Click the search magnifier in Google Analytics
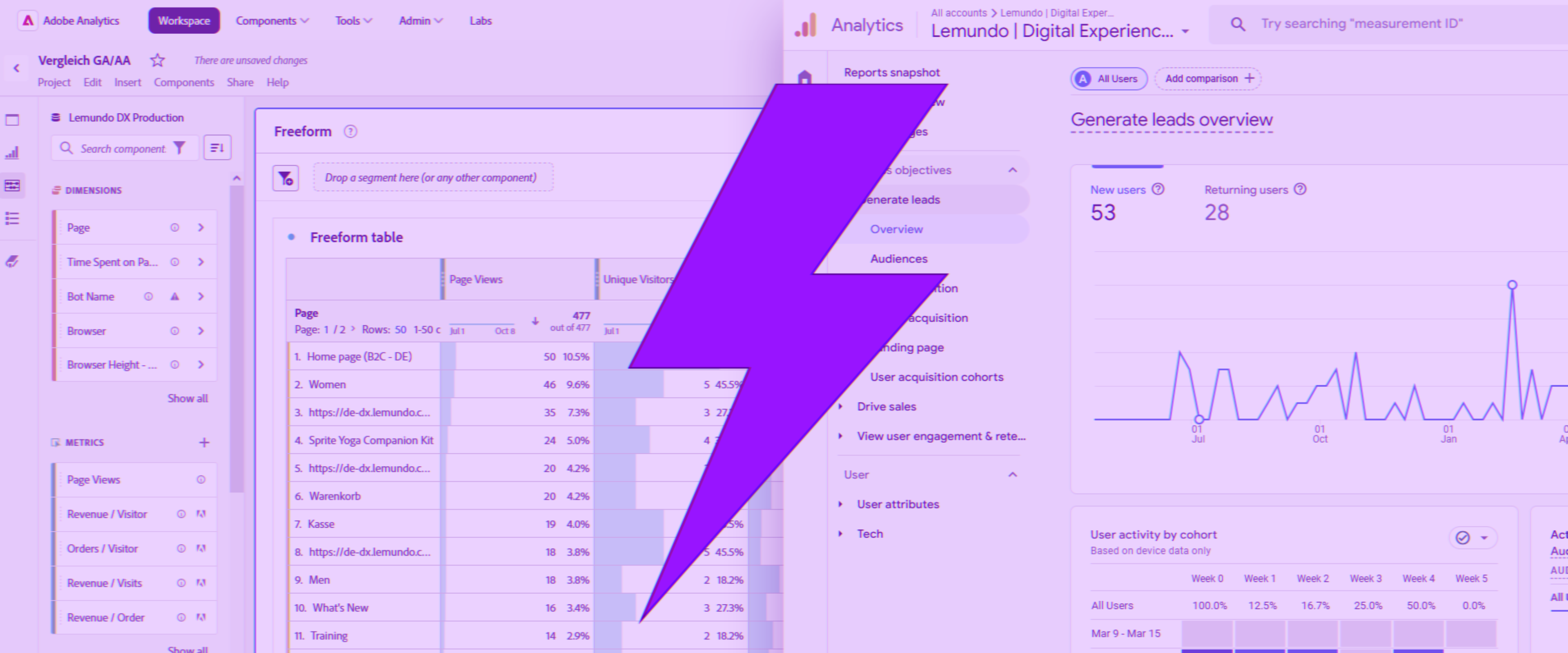The image size is (1568, 653). click(1238, 24)
